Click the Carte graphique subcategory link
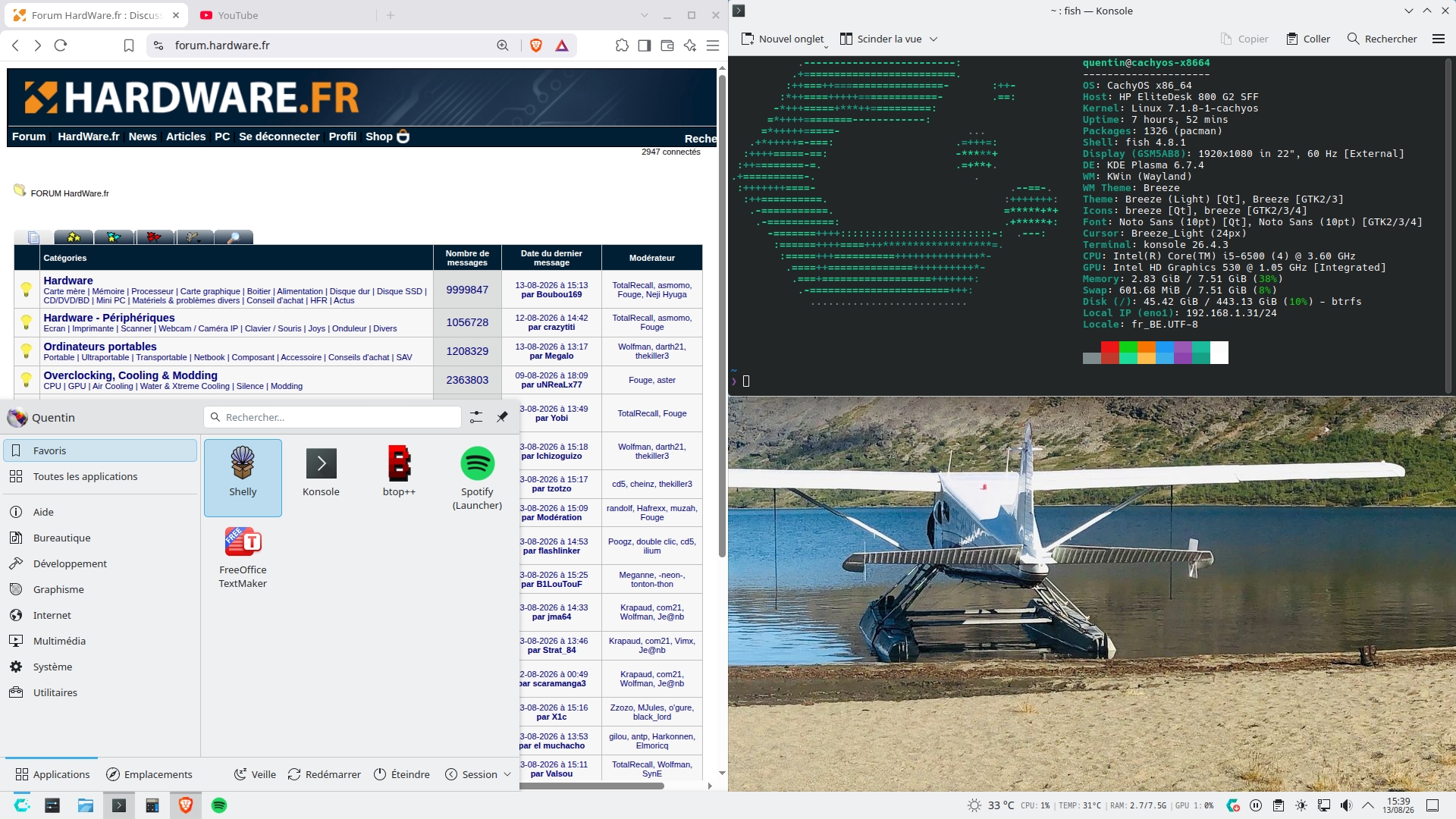The image size is (1456, 819). click(x=210, y=291)
